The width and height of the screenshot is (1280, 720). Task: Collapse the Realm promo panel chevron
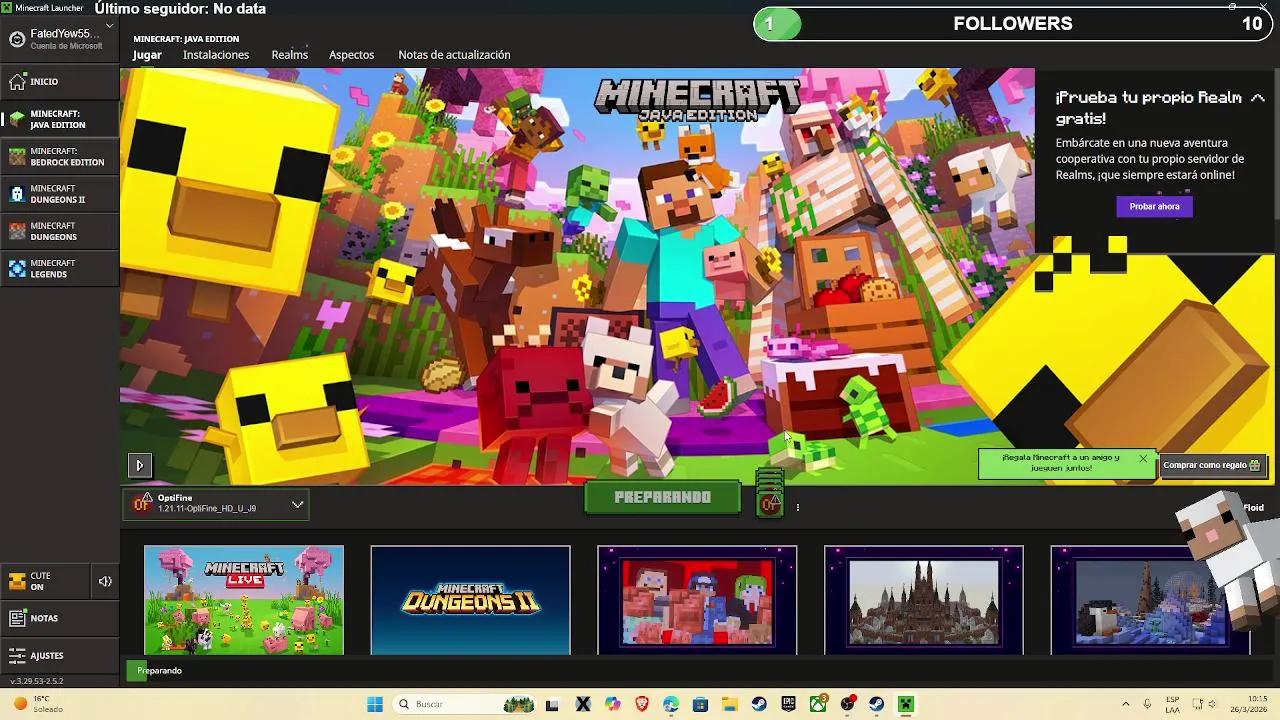click(1258, 98)
